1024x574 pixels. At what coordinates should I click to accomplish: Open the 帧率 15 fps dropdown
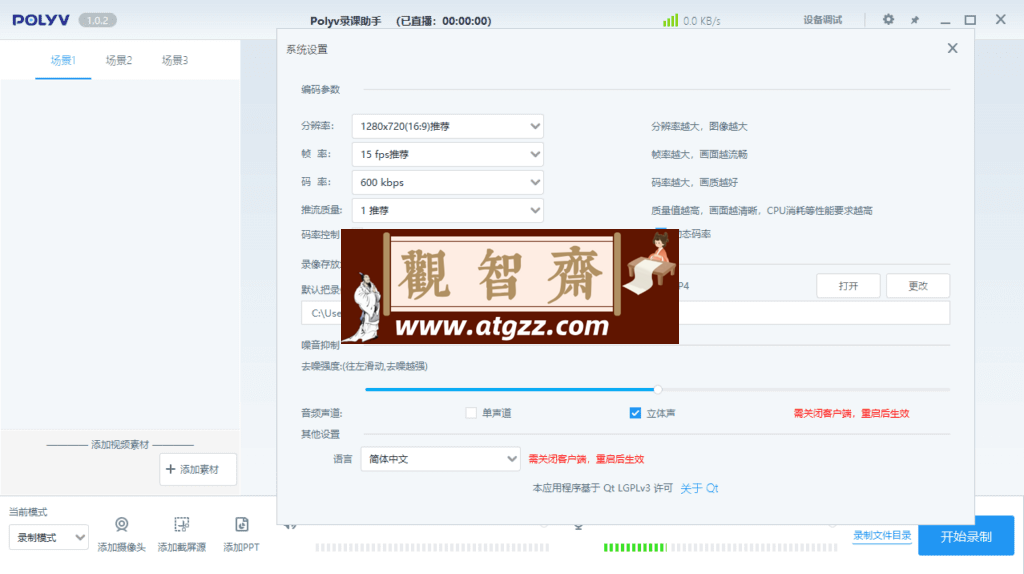447,154
